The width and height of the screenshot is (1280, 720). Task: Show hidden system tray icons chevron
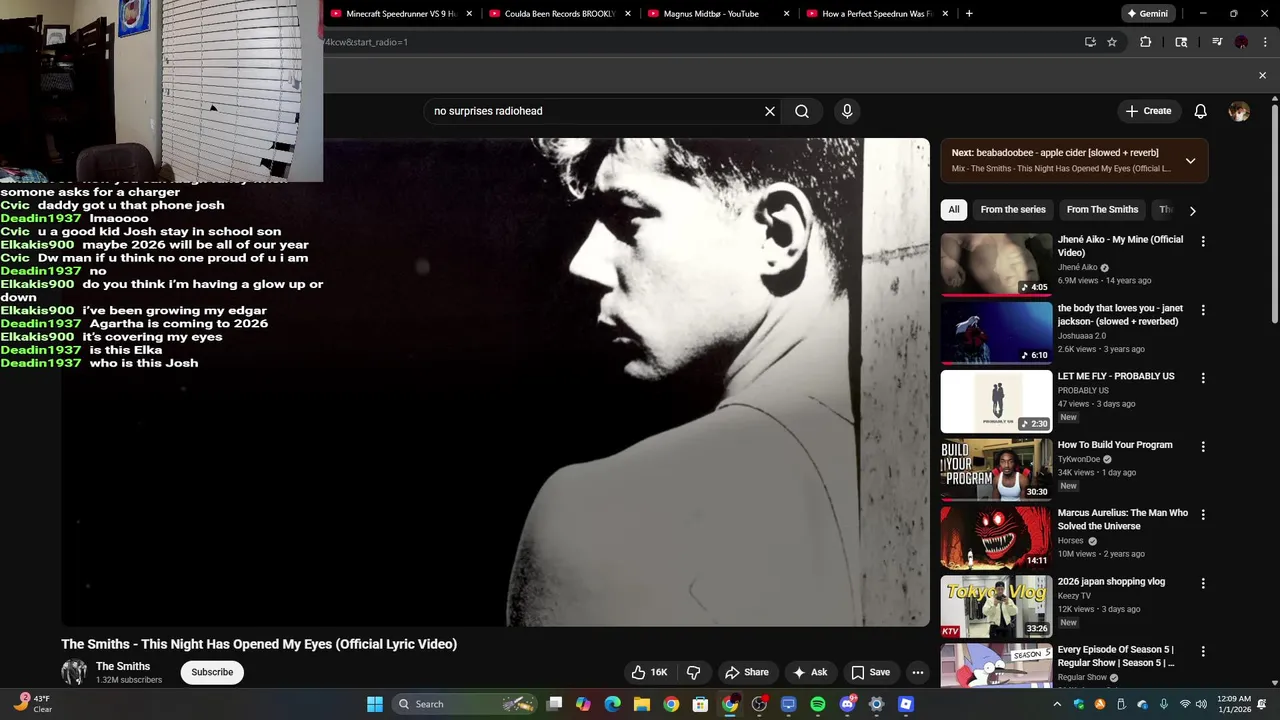1059,704
